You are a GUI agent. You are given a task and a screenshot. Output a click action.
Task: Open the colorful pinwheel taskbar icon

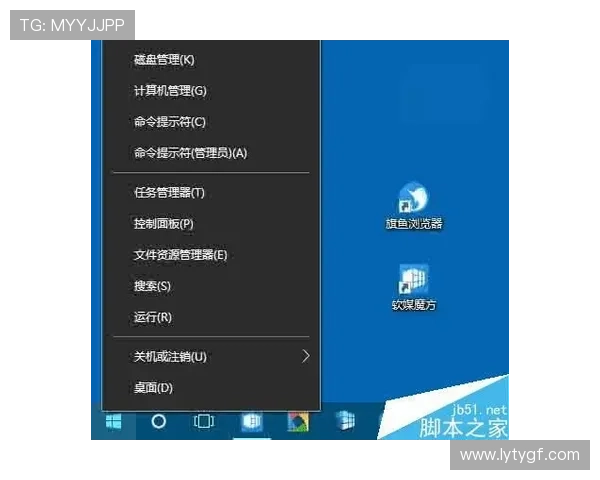[x=298, y=422]
